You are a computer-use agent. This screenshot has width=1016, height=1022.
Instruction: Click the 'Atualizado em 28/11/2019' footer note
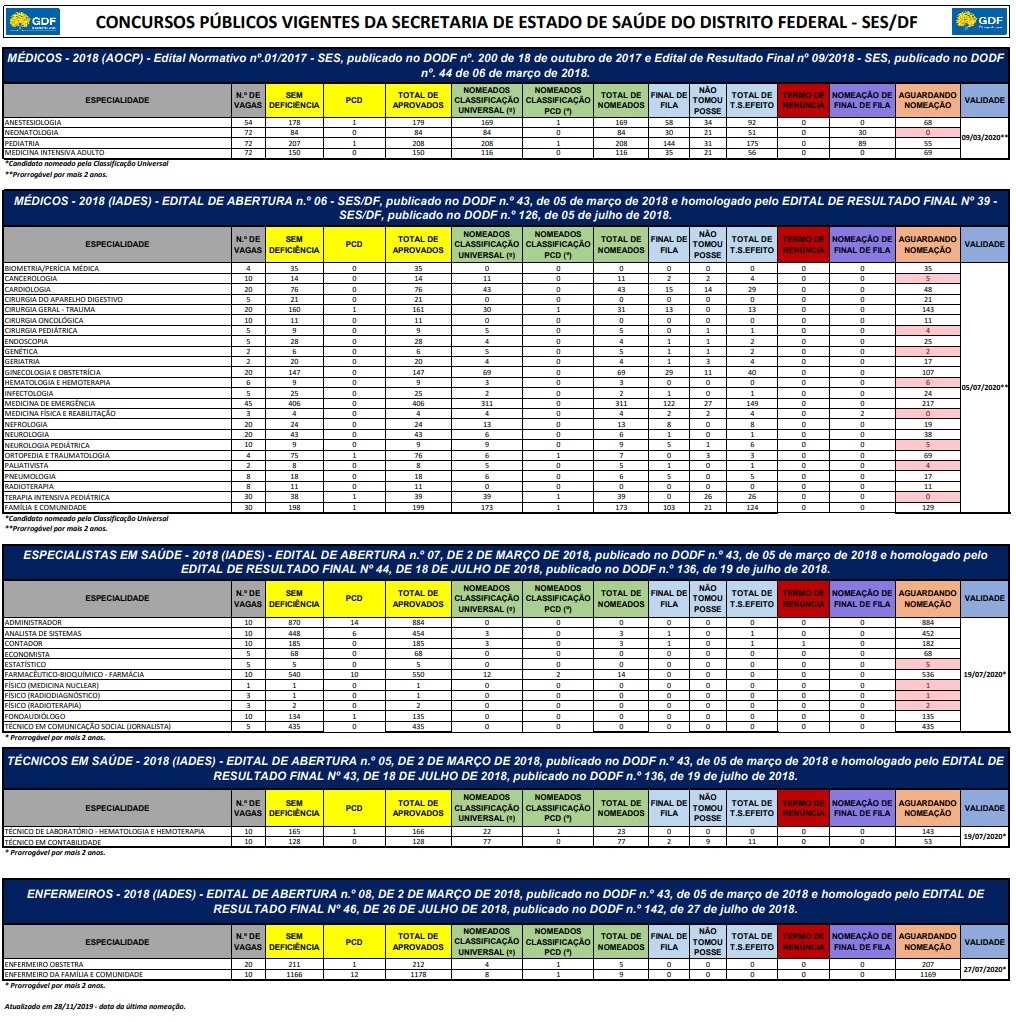click(x=95, y=1006)
